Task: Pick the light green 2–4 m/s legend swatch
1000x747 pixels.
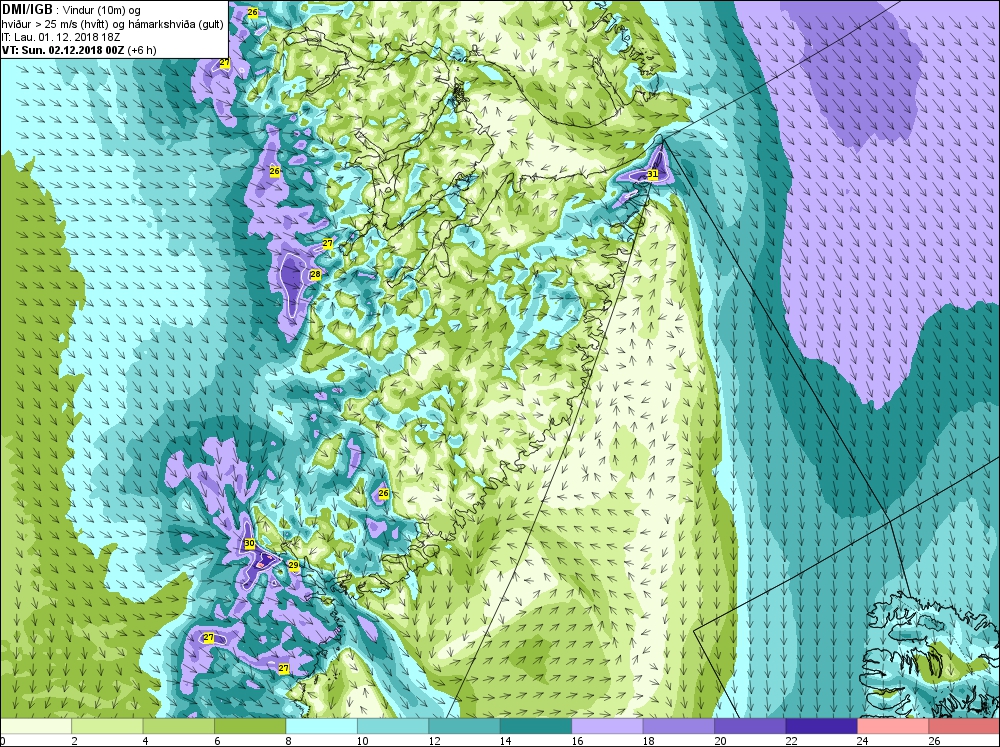Action: (107, 726)
